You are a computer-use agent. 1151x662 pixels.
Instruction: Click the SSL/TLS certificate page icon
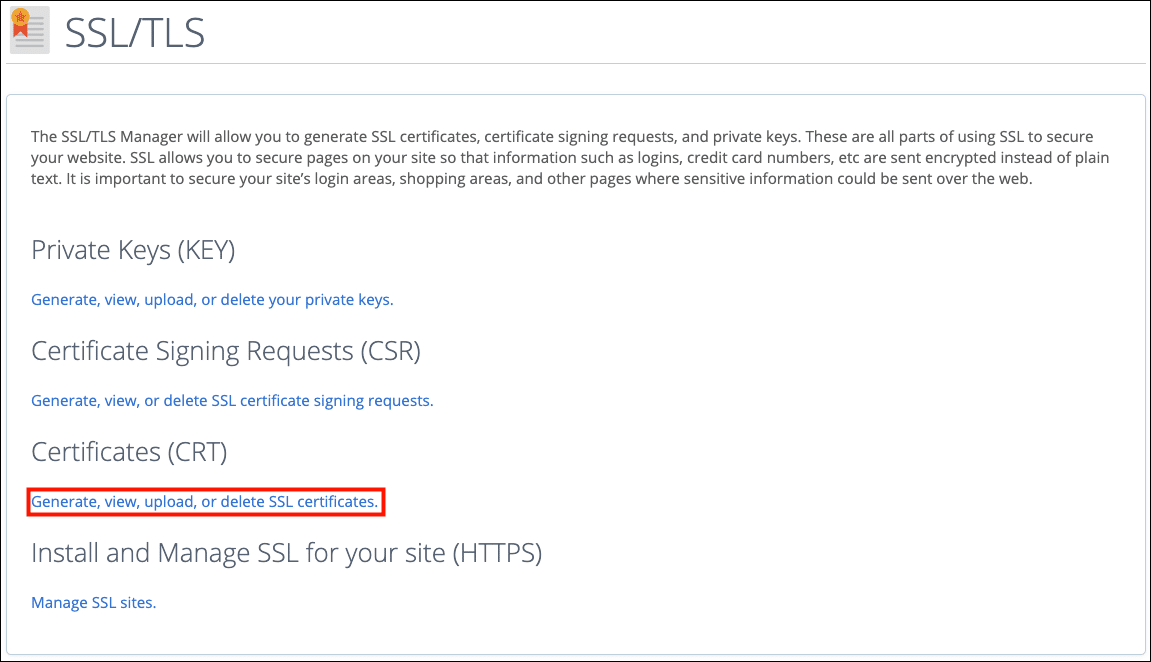coord(29,31)
